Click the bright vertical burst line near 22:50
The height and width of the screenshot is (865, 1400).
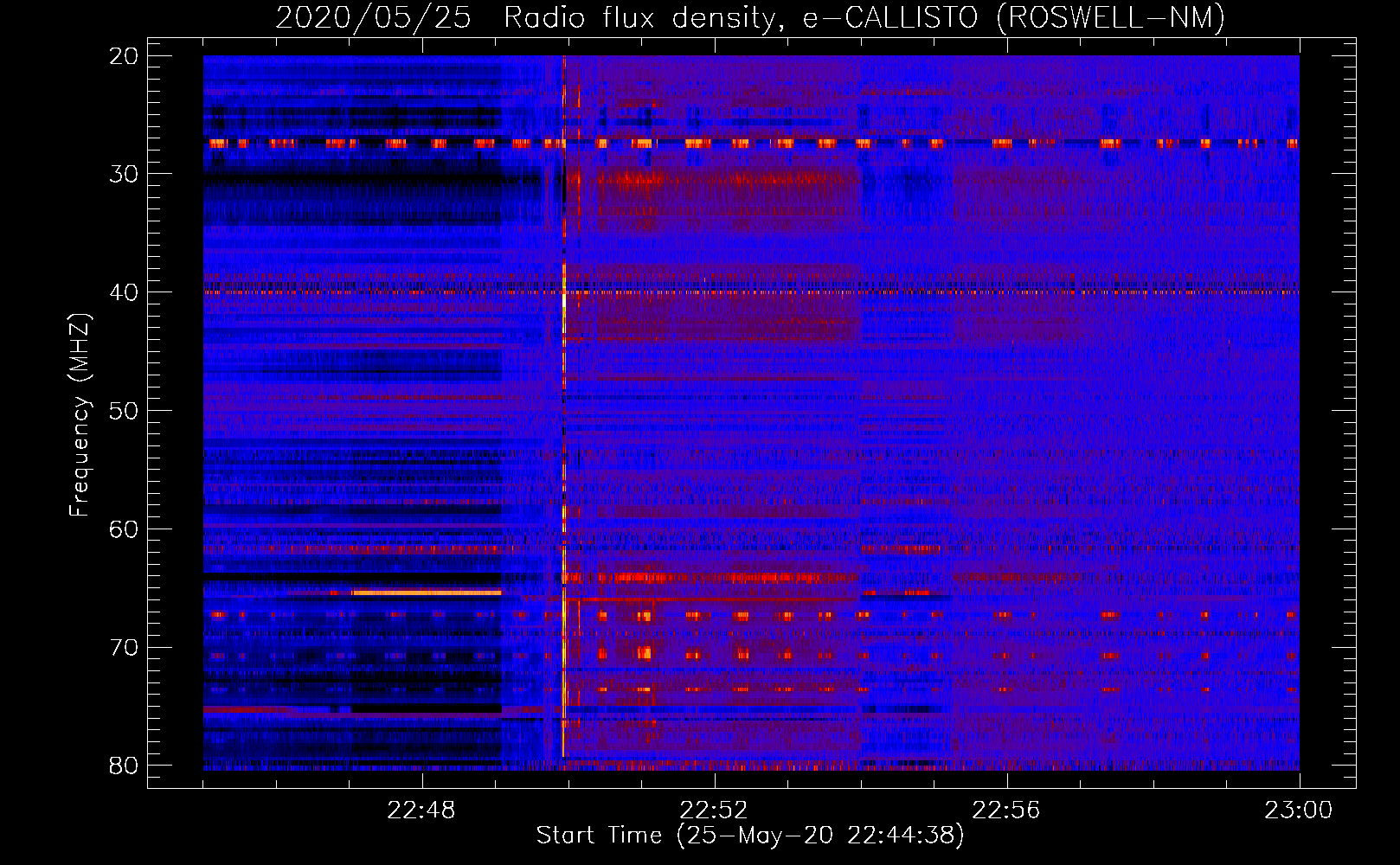(x=564, y=407)
